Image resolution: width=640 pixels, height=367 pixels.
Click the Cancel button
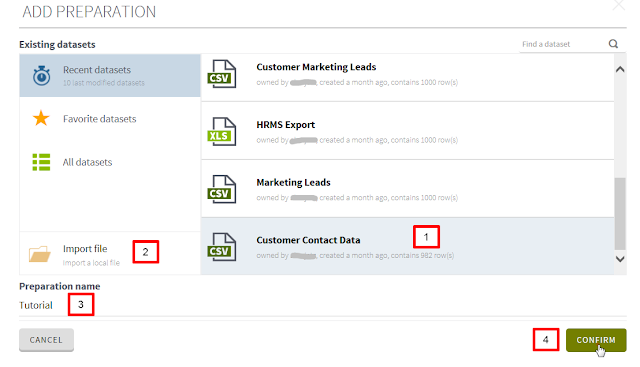click(x=46, y=340)
